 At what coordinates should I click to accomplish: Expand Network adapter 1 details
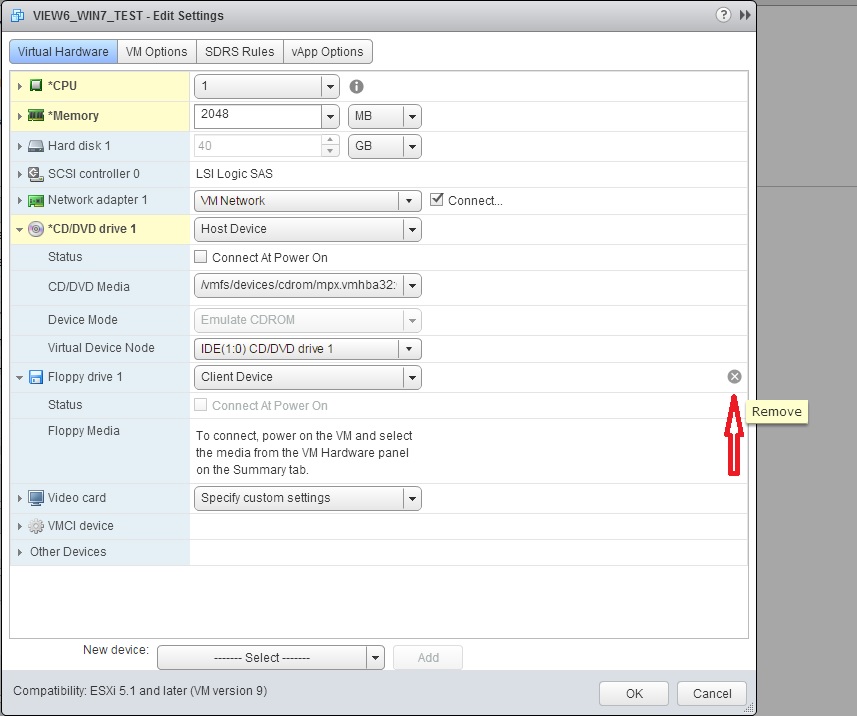[20, 201]
